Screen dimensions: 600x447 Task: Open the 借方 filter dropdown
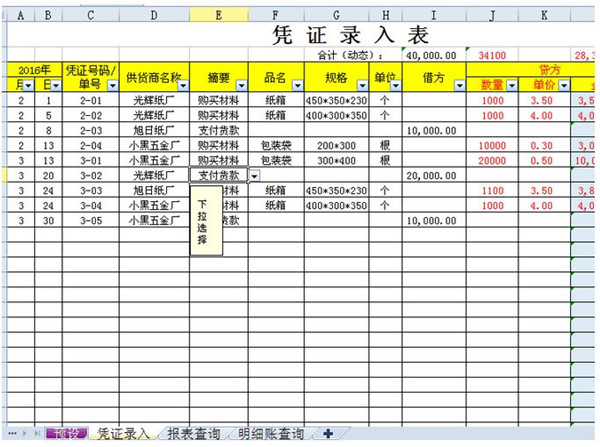coord(460,85)
